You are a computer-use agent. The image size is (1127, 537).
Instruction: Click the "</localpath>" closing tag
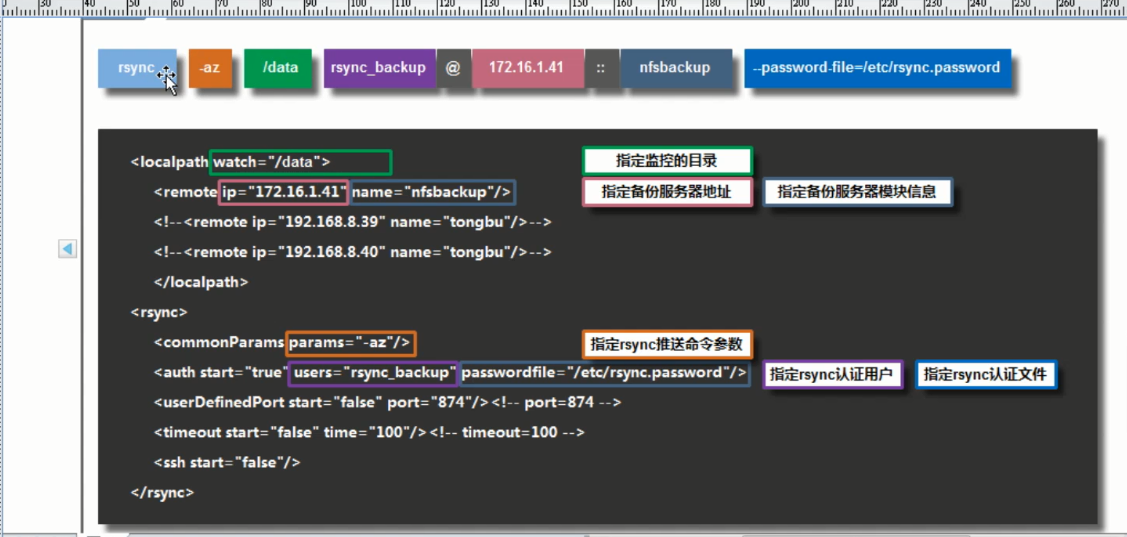tap(201, 283)
